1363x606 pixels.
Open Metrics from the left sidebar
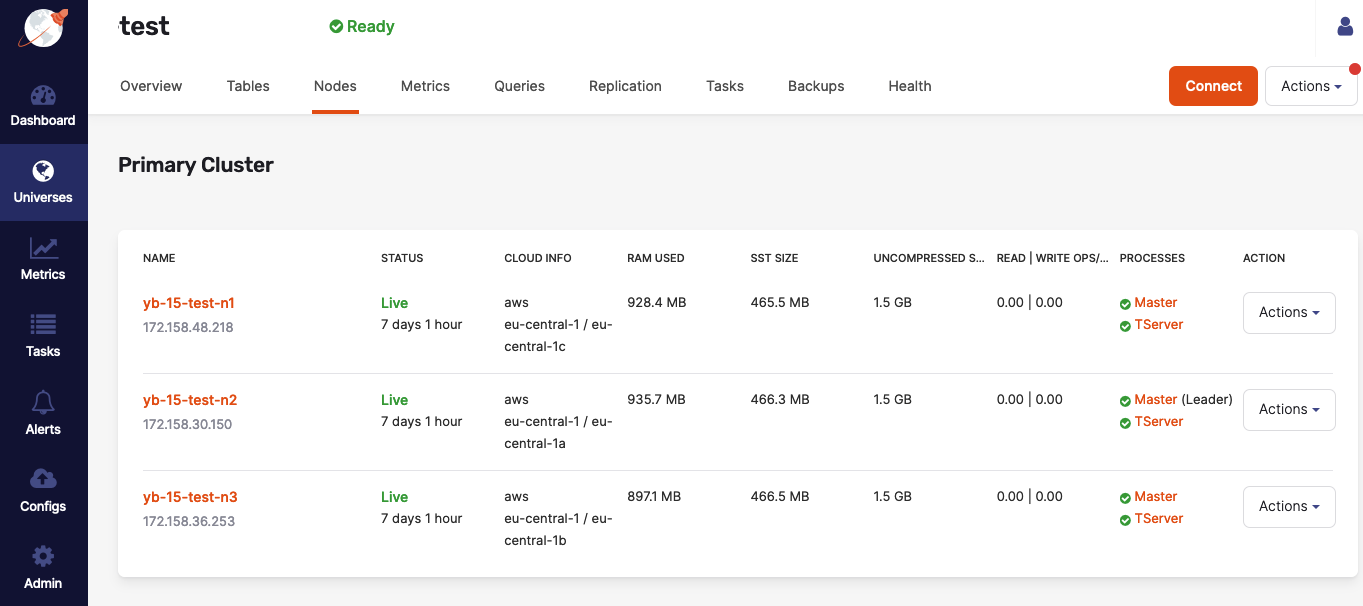coord(43,259)
